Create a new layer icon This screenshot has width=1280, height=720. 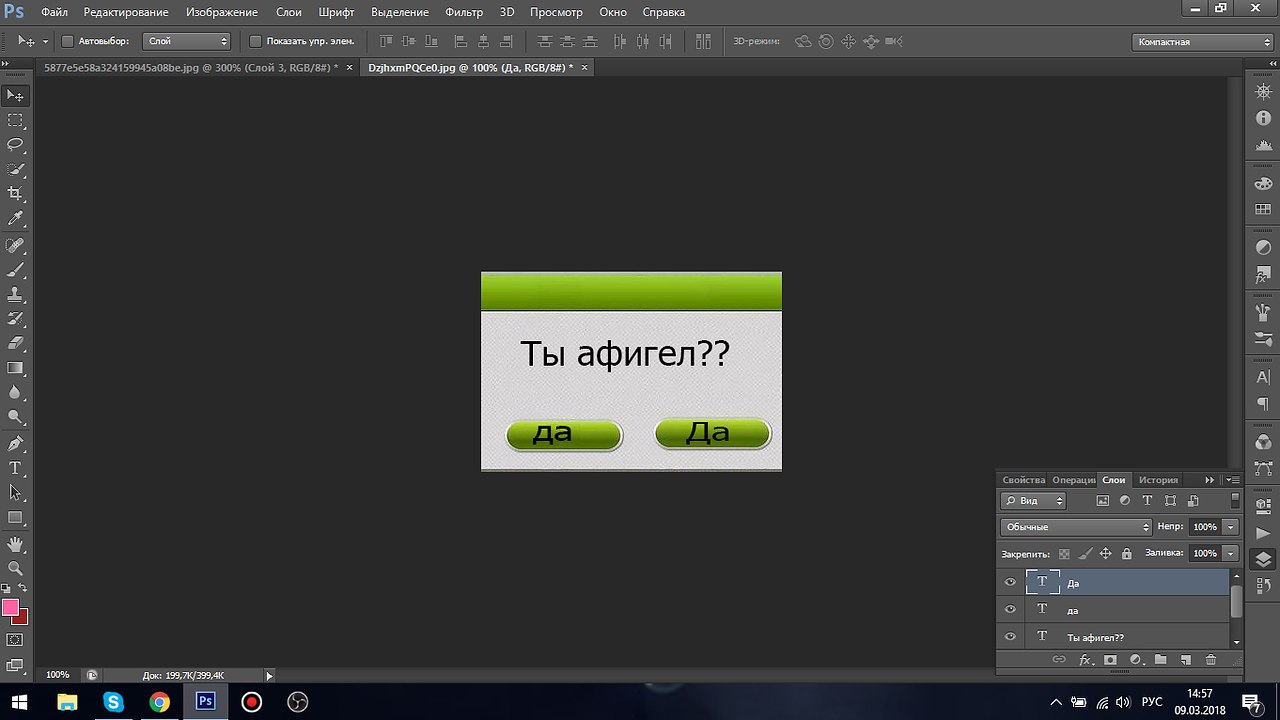1186,660
